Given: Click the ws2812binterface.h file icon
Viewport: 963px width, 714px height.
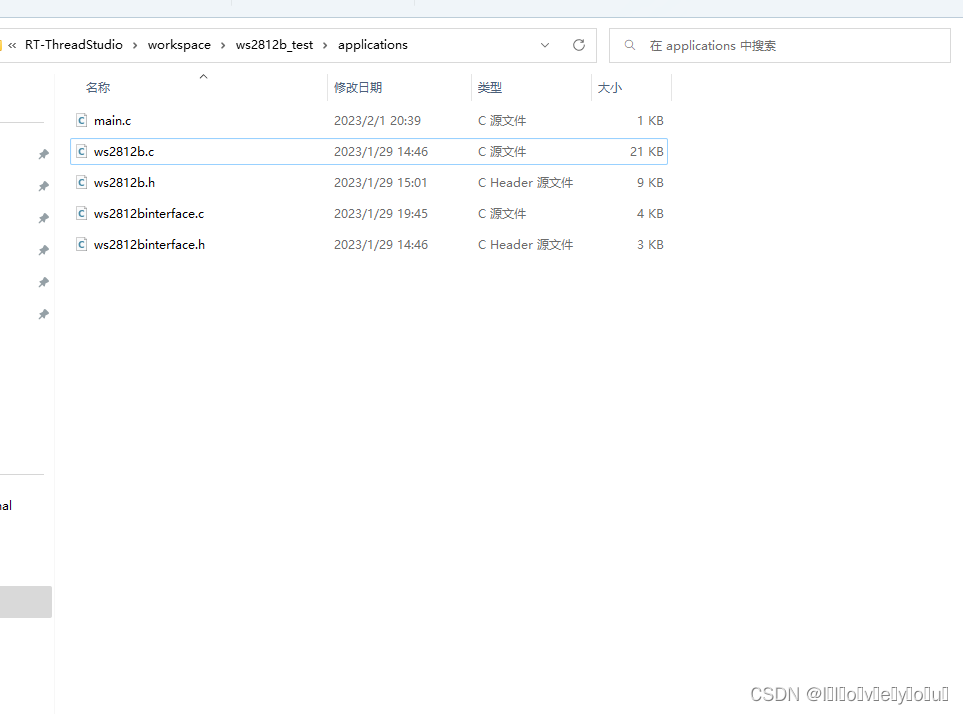Looking at the screenshot, I should click(x=81, y=244).
